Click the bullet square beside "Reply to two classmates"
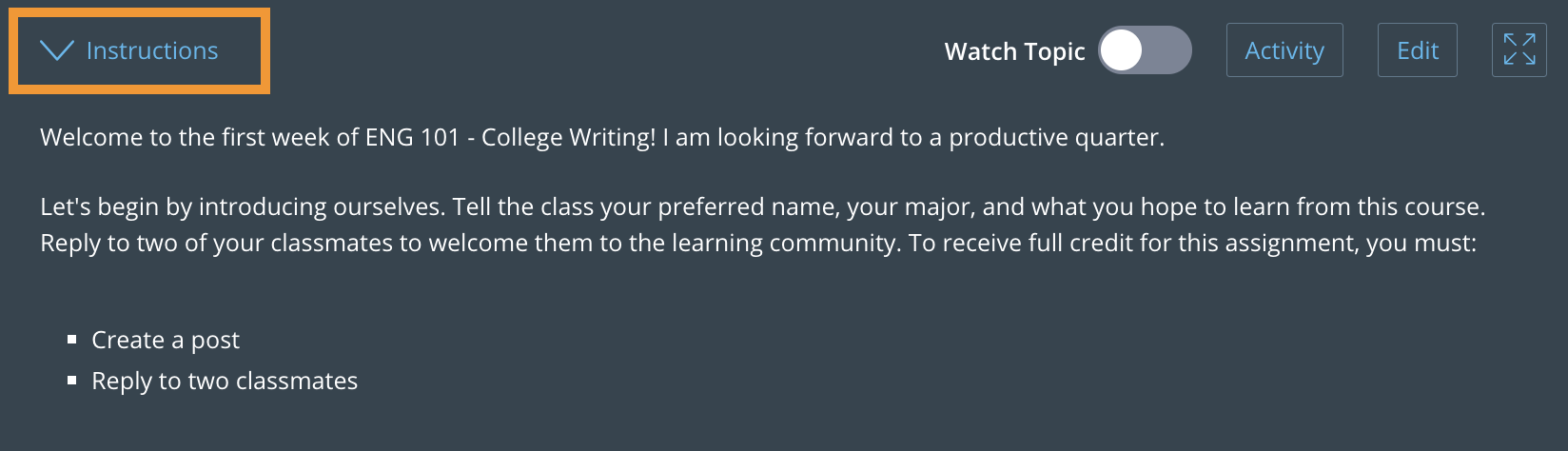Image resolution: width=1568 pixels, height=451 pixels. point(72,380)
